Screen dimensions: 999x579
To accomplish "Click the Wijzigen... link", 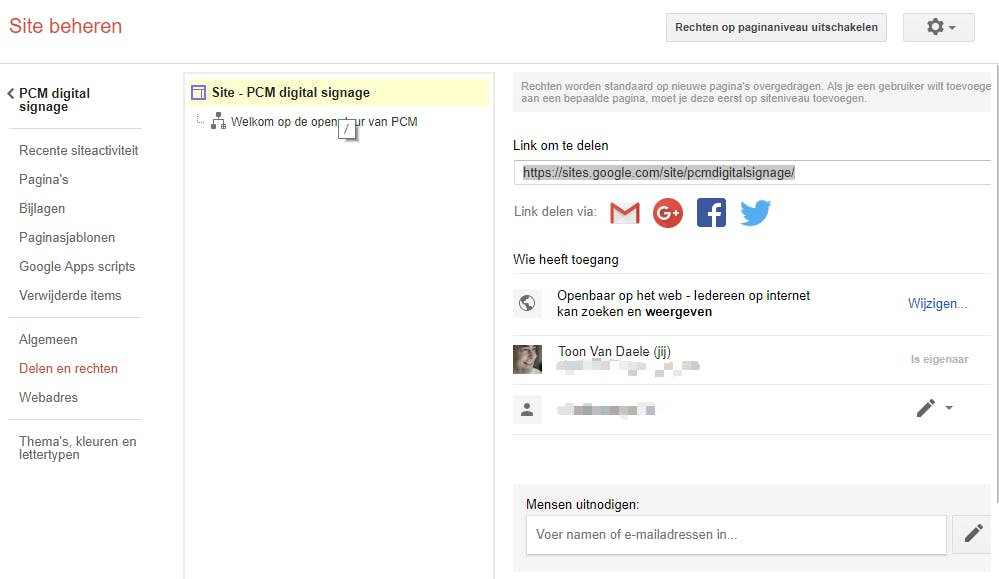I will pos(937,304).
